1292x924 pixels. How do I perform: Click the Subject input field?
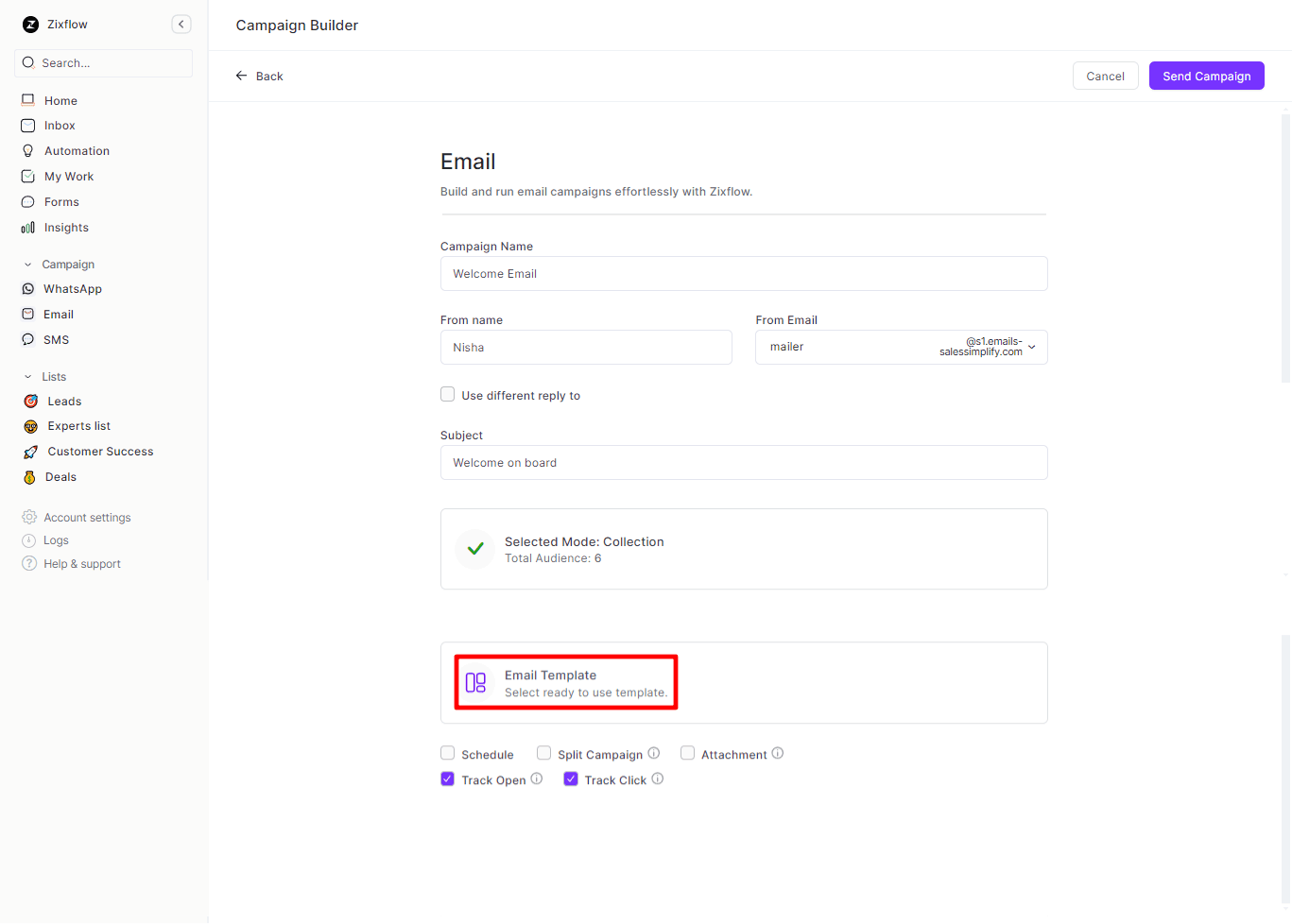click(x=743, y=463)
